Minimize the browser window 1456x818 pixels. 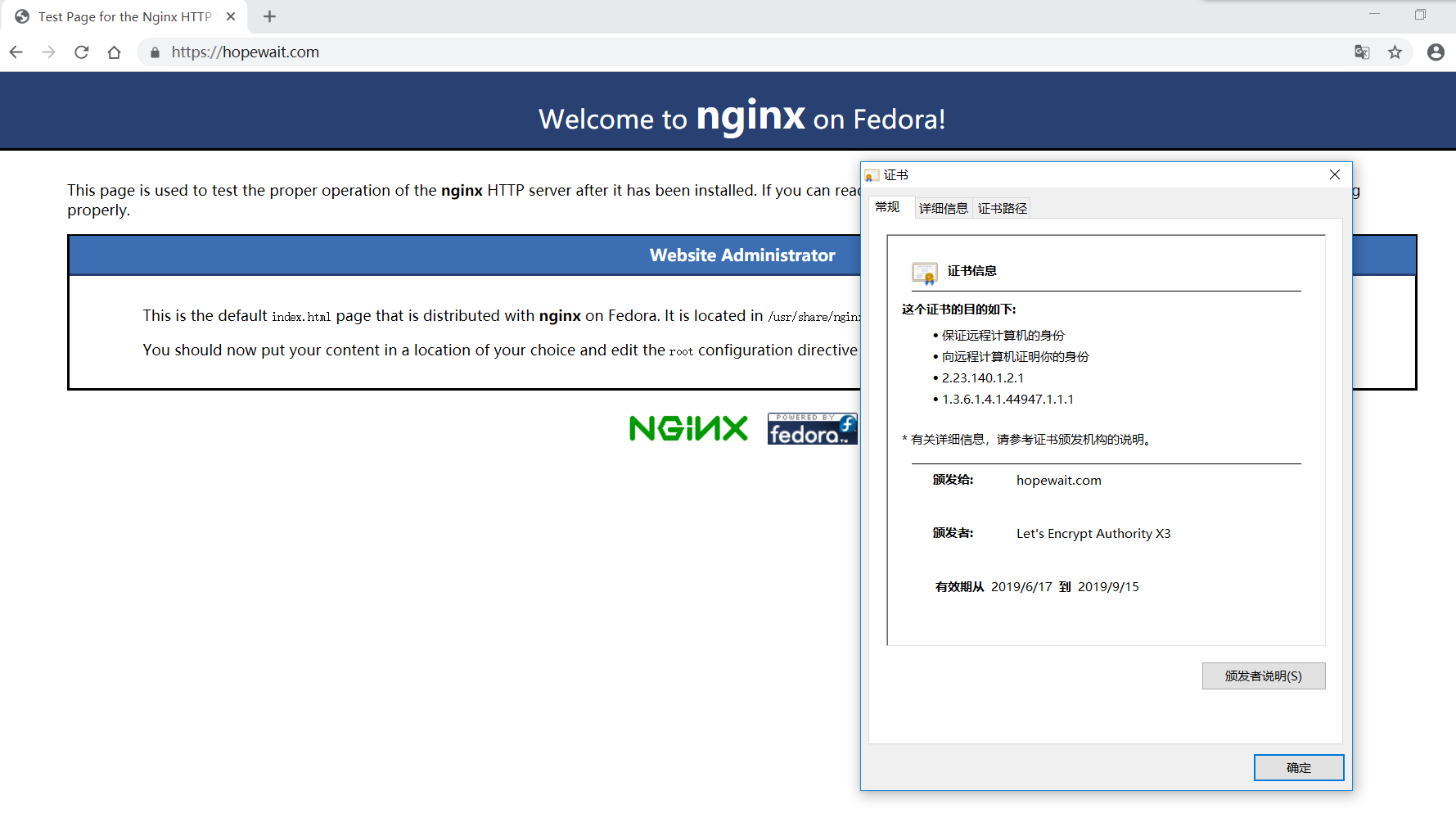1374,14
